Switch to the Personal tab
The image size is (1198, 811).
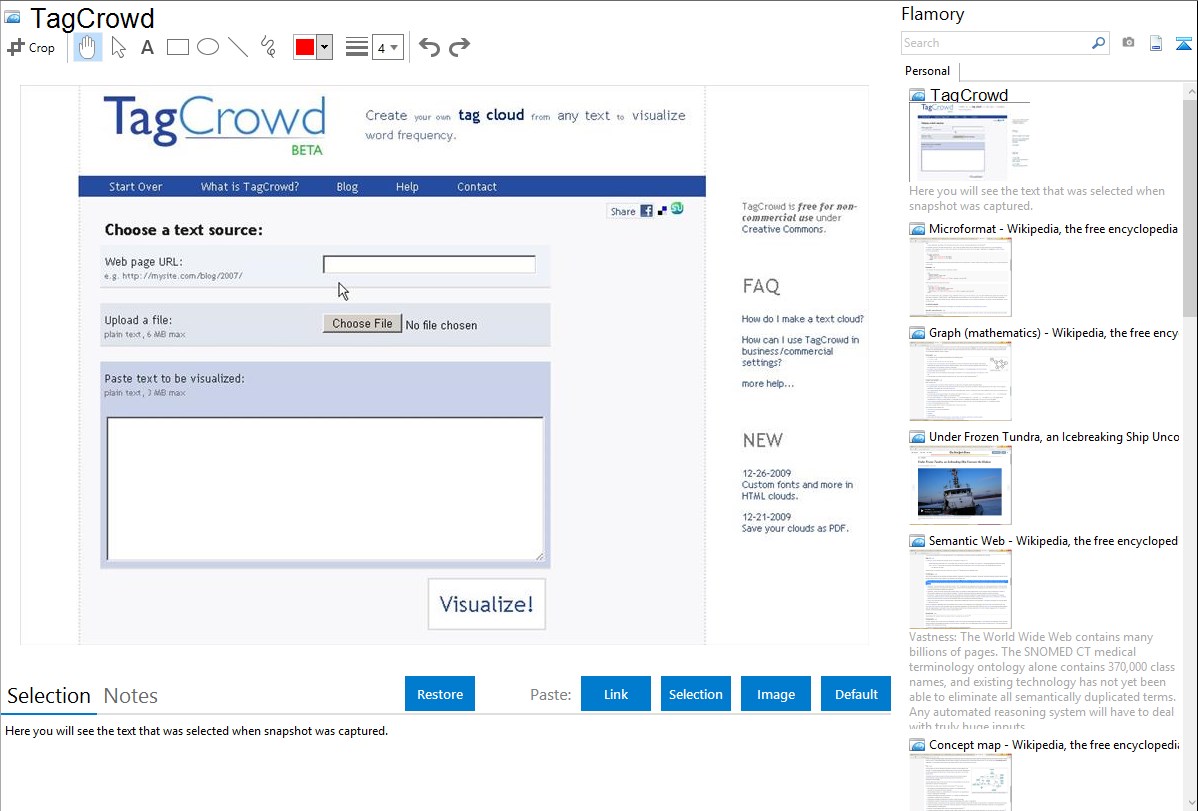[x=928, y=71]
